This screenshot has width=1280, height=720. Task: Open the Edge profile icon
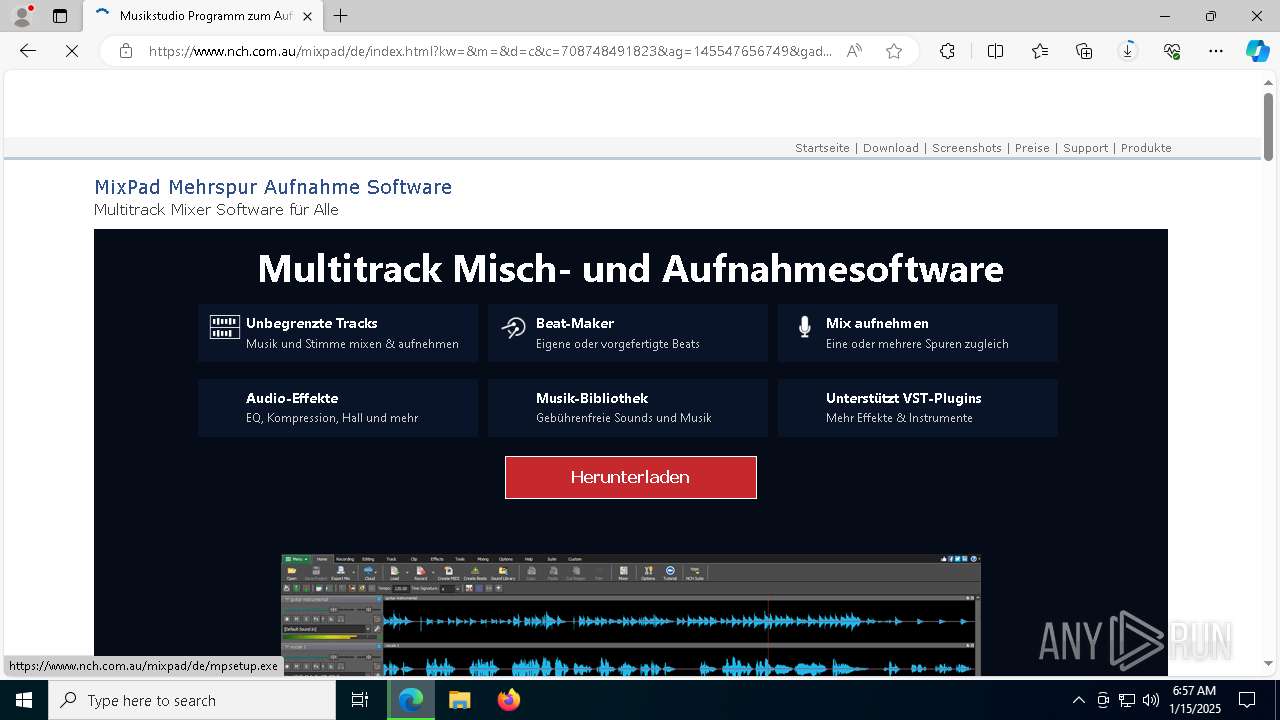click(x=22, y=15)
